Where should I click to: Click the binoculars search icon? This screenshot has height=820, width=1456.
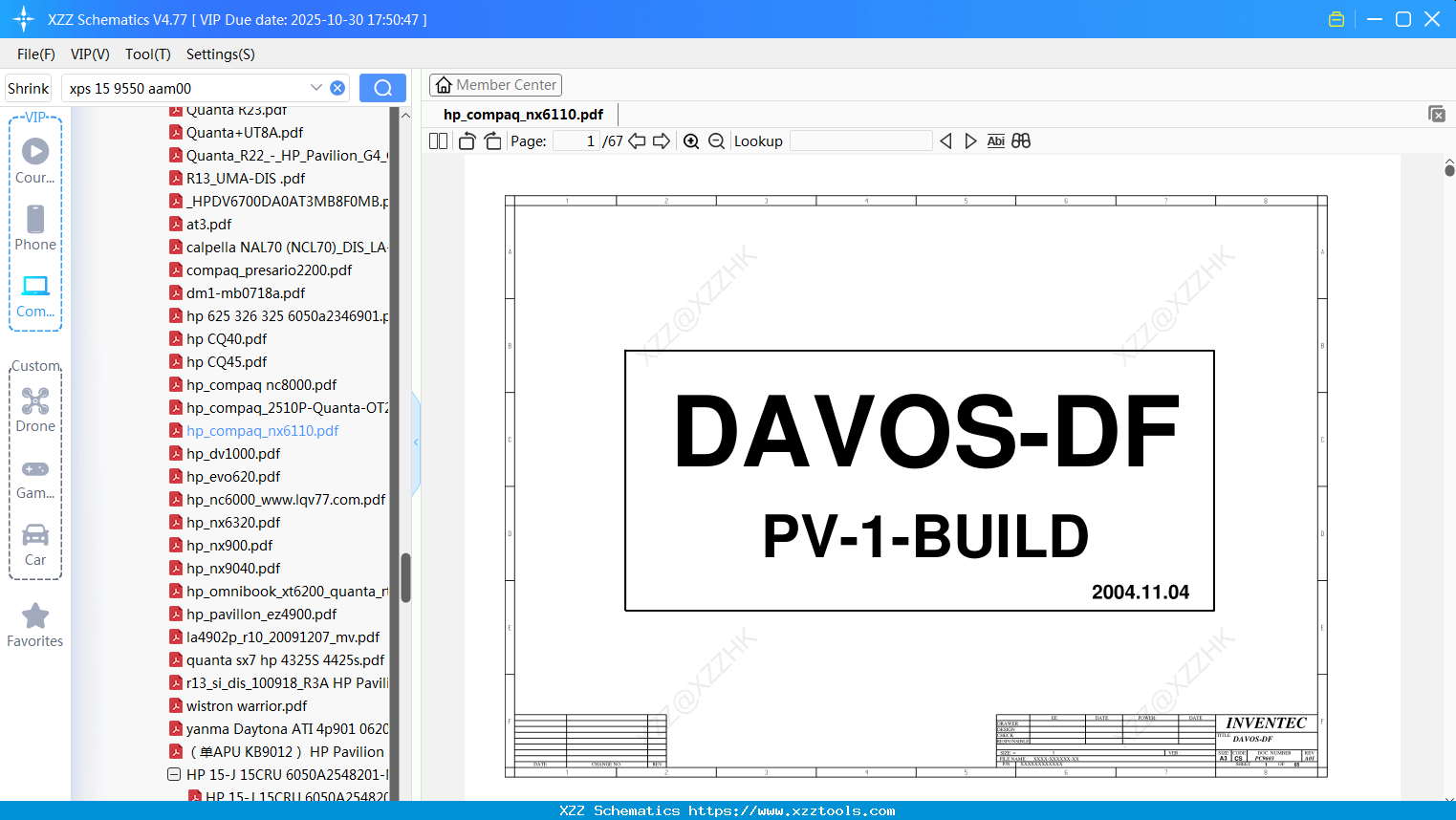[x=1021, y=141]
